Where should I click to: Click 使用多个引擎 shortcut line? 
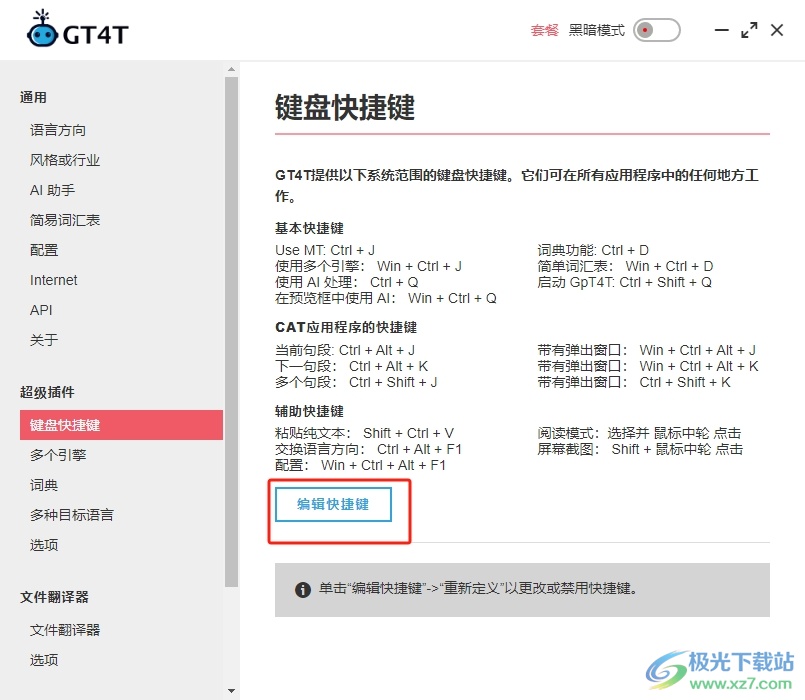coord(368,266)
